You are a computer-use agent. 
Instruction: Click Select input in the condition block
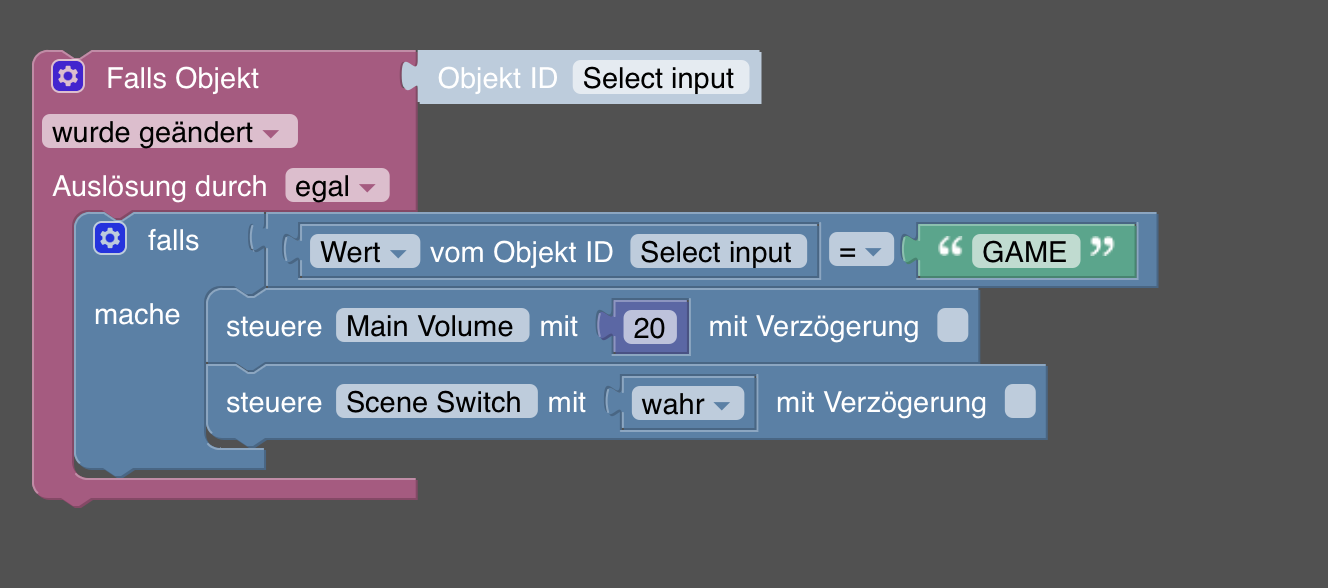[716, 252]
